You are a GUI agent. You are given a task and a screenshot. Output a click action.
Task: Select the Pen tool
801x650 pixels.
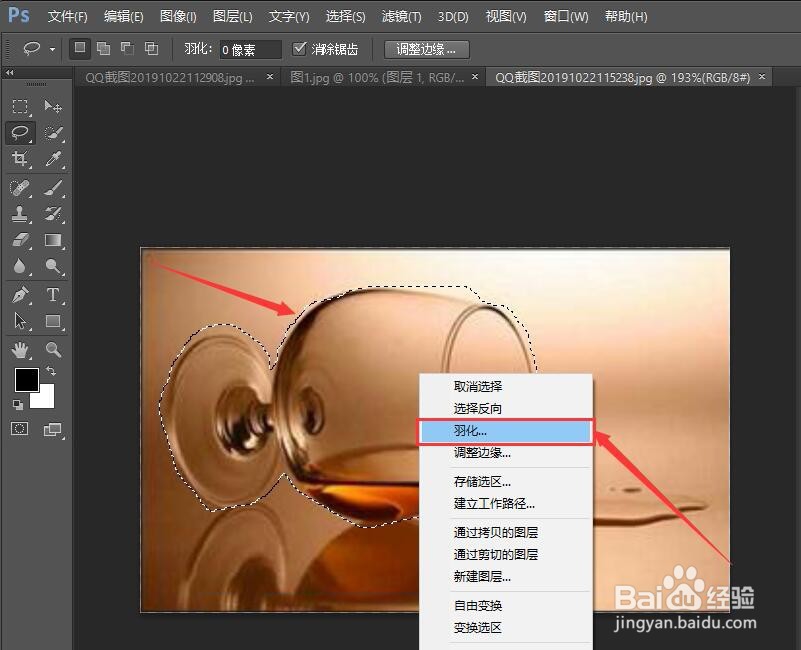(20, 294)
